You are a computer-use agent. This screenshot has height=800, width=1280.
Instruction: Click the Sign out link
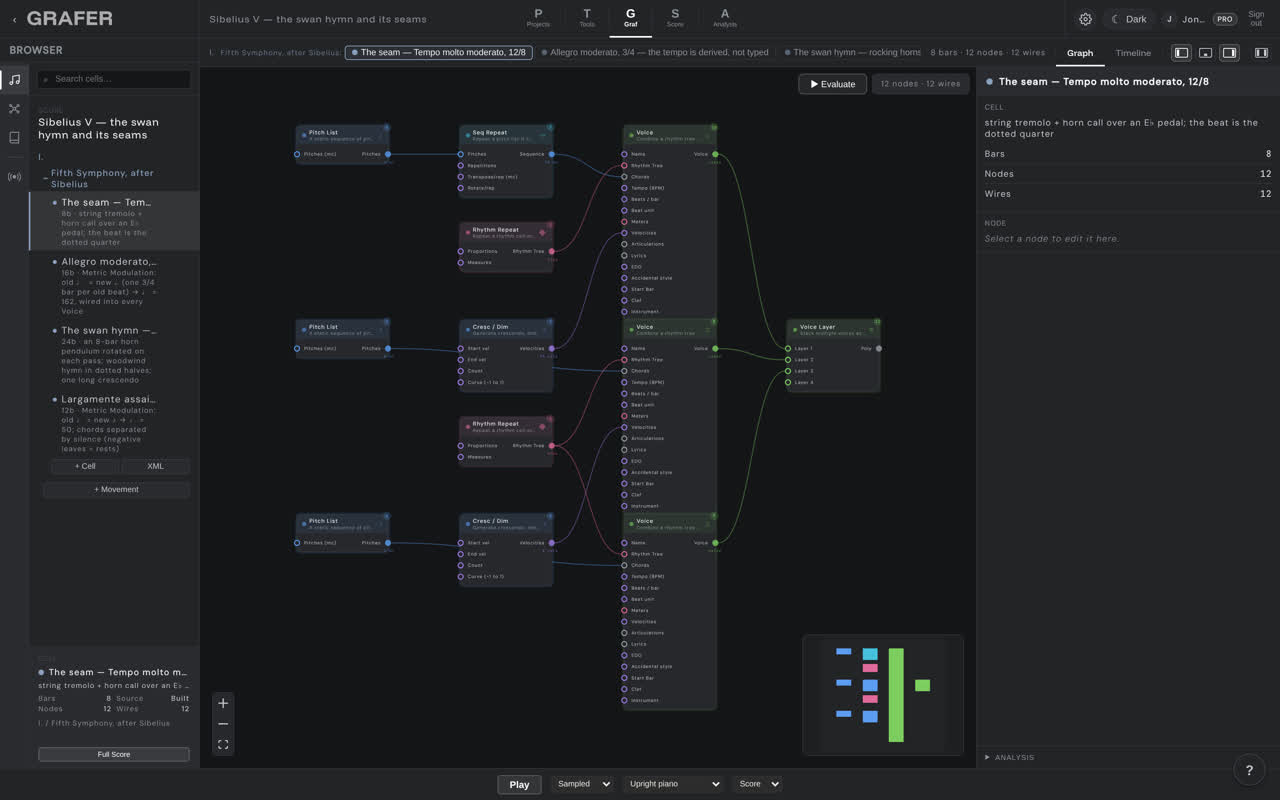coord(1256,19)
